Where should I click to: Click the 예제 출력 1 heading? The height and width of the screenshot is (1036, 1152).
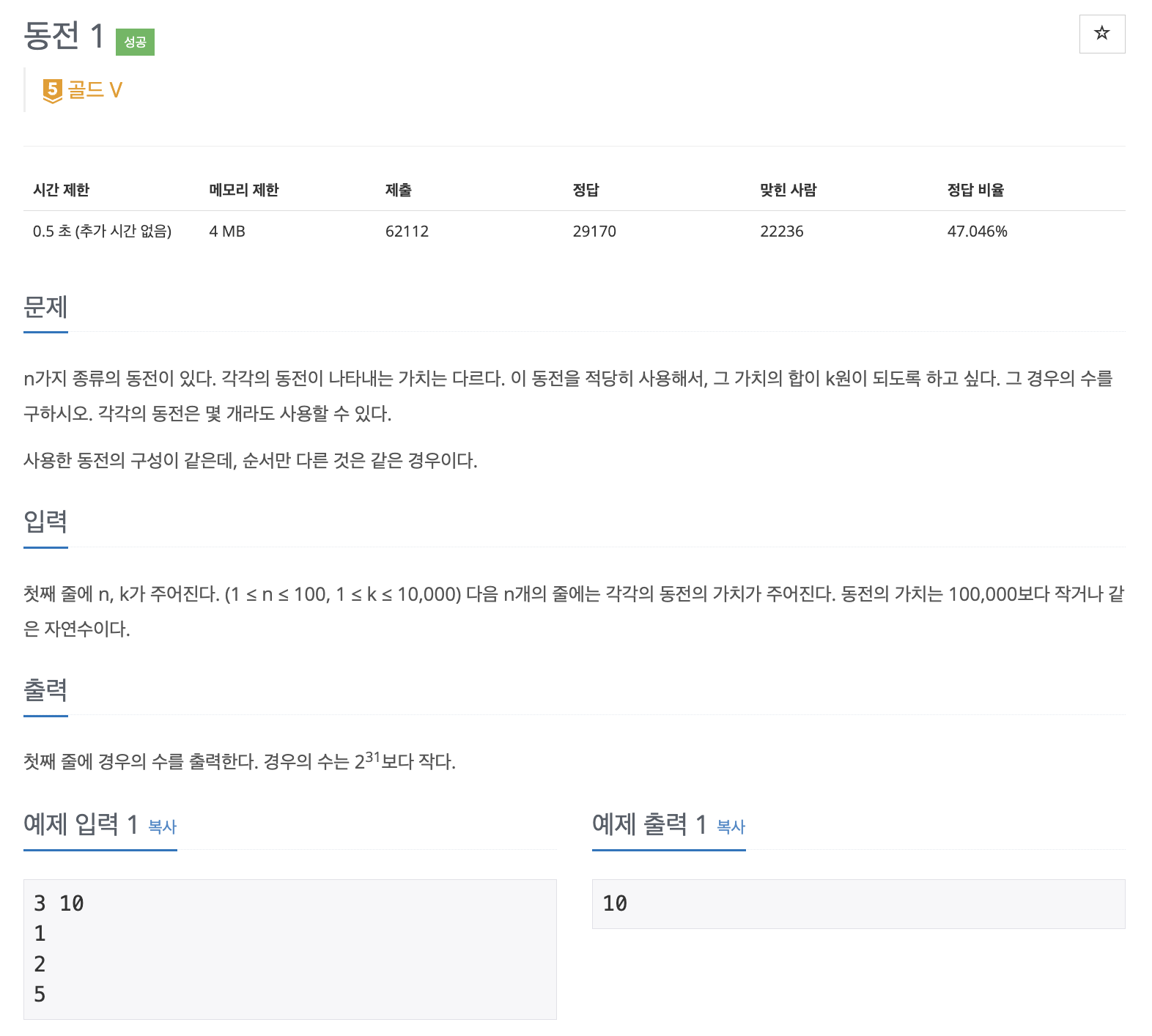649,824
